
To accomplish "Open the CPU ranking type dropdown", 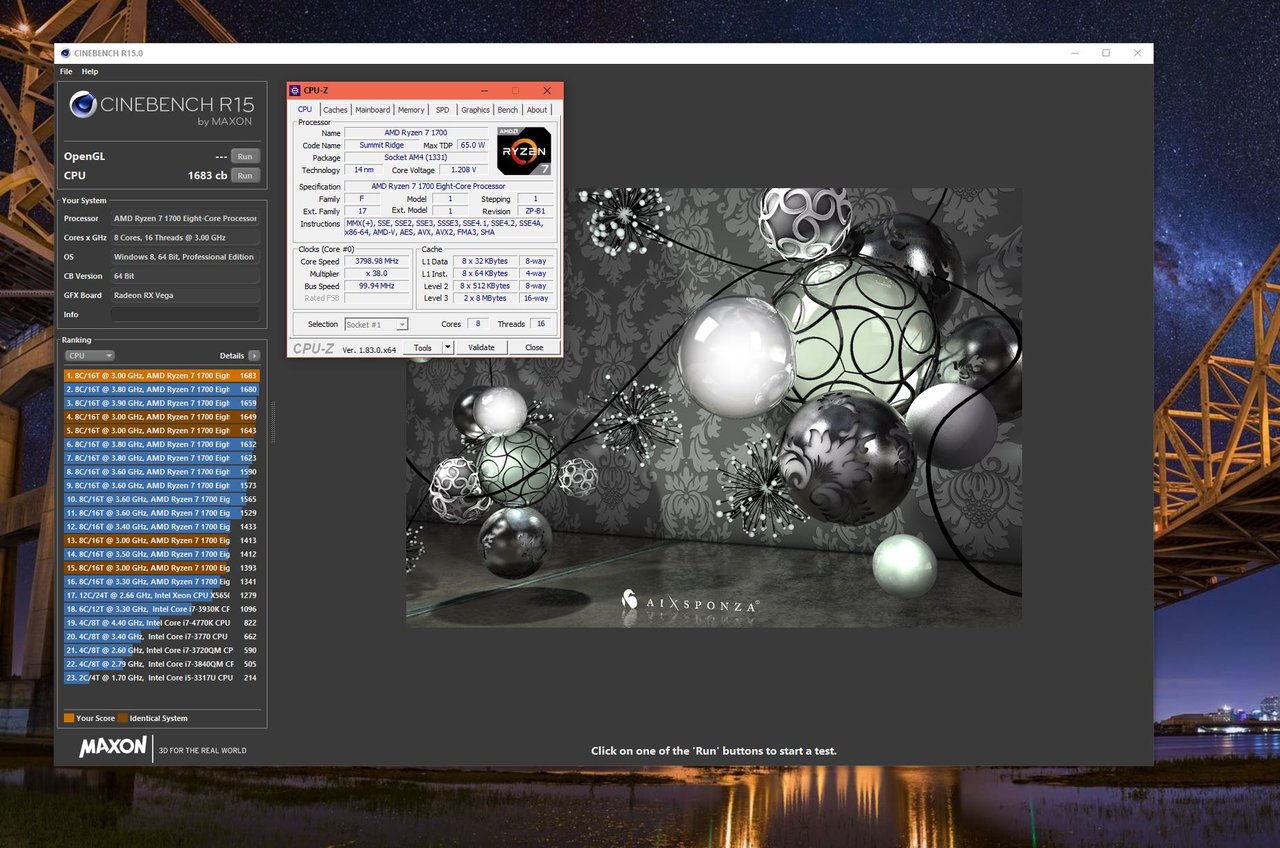I will 90,355.
